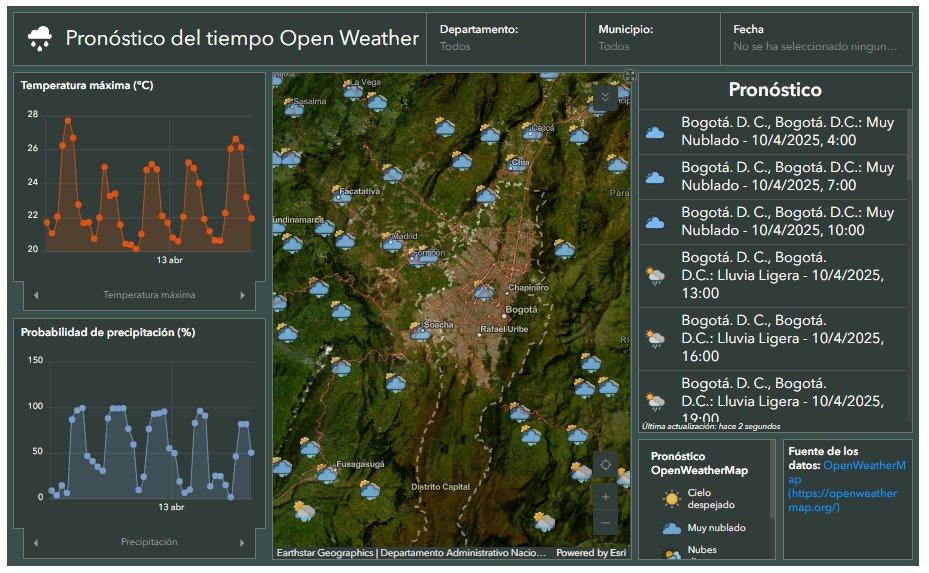Click the weather icon at Facatativá
Image resolution: width=929 pixels, height=573 pixels.
tap(341, 194)
